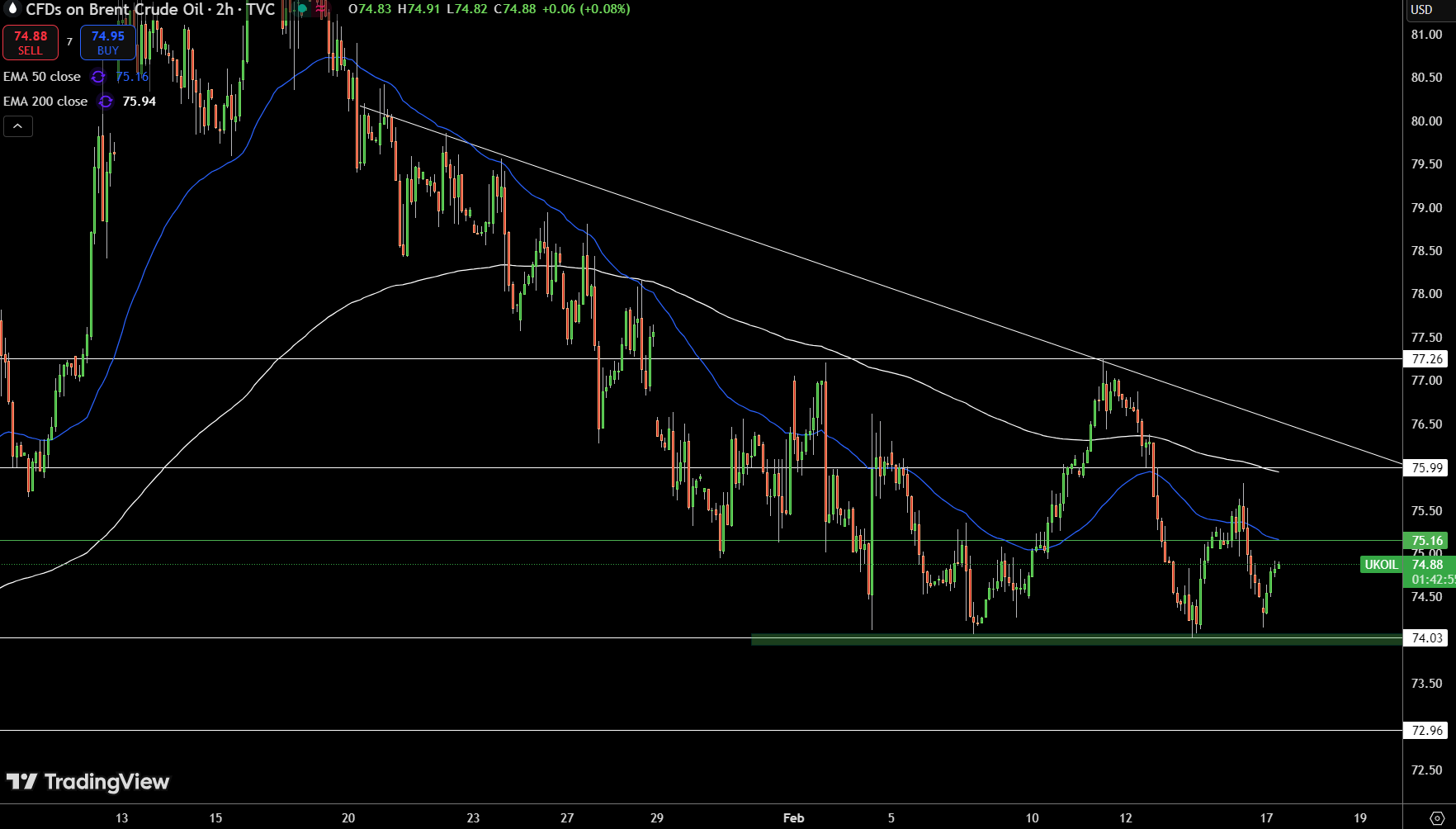Click the change value +0.06 (+0.08%)
Viewport: 1456px width, 829px height.
coord(586,9)
